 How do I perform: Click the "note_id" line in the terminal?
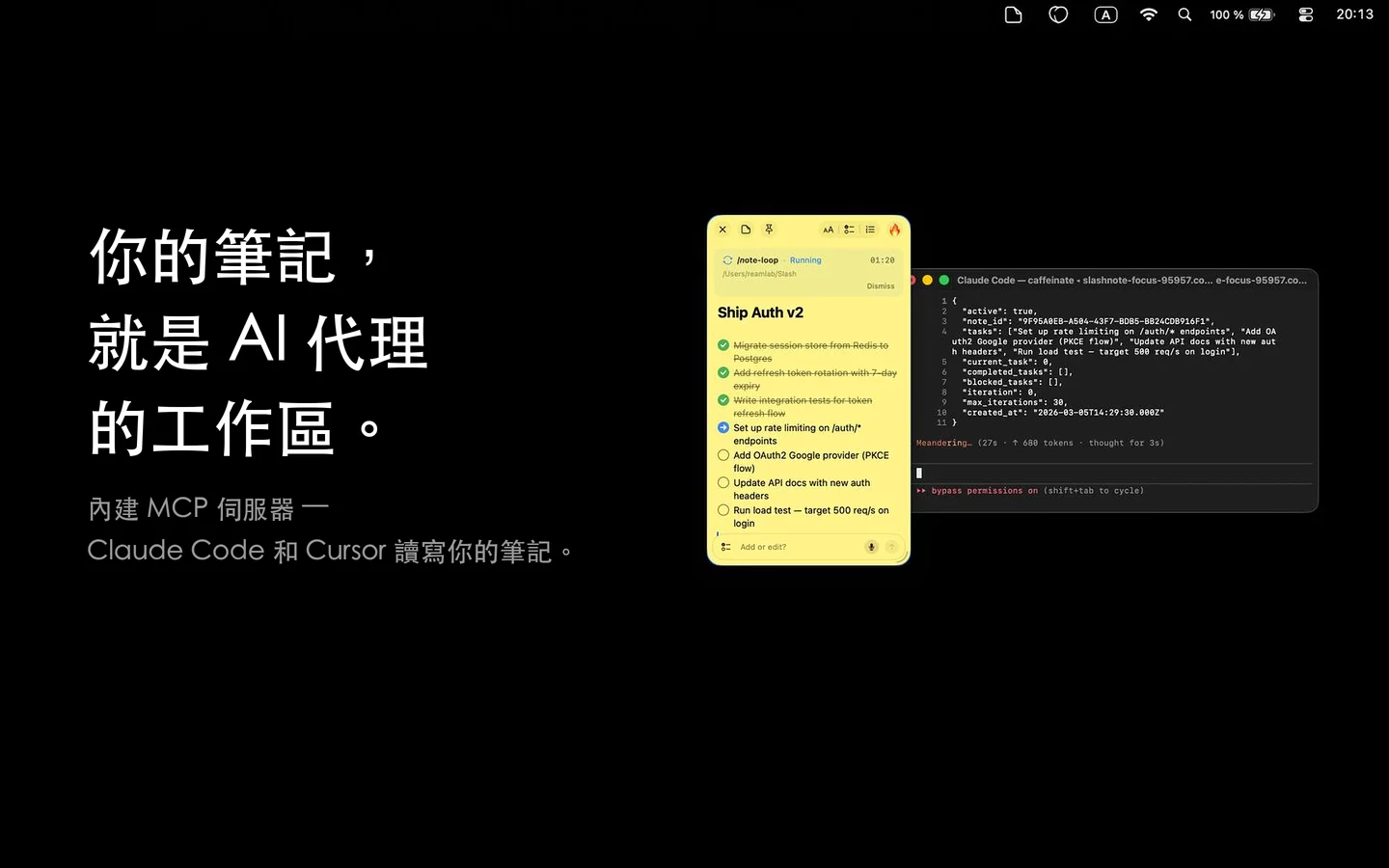pos(1088,321)
